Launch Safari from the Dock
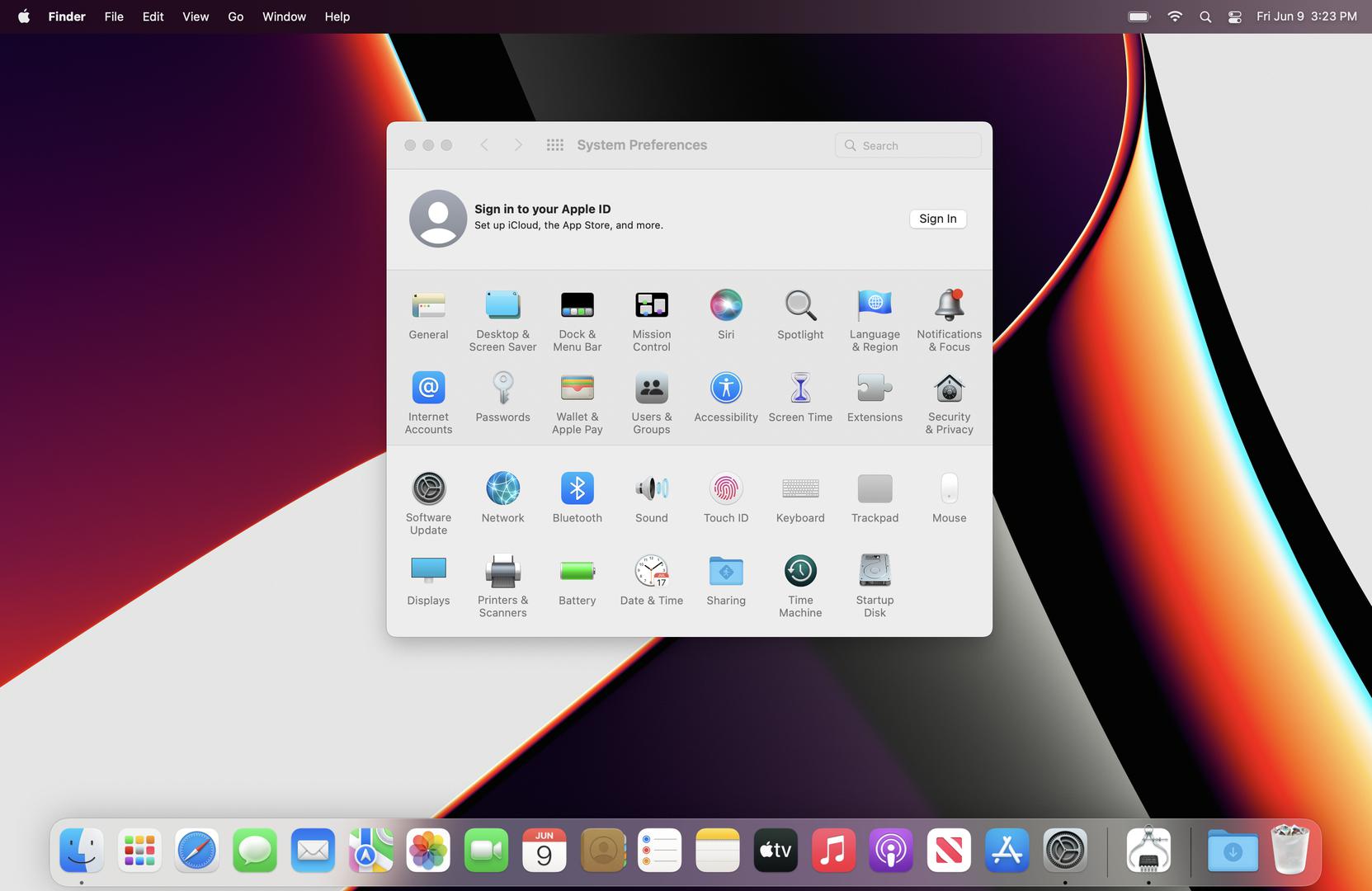Screen dimensions: 1372x891 point(197,851)
